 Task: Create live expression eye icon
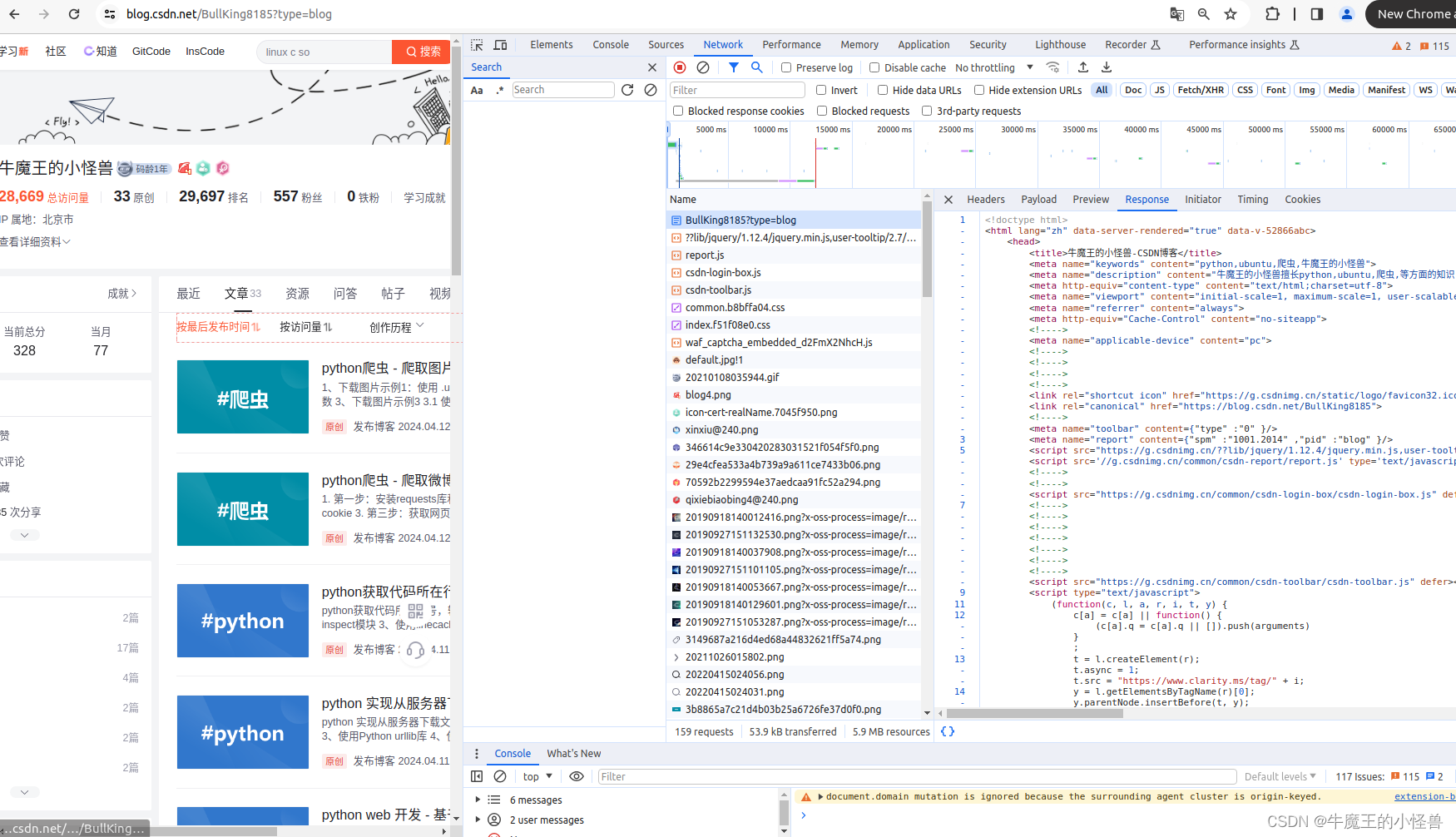click(x=577, y=776)
